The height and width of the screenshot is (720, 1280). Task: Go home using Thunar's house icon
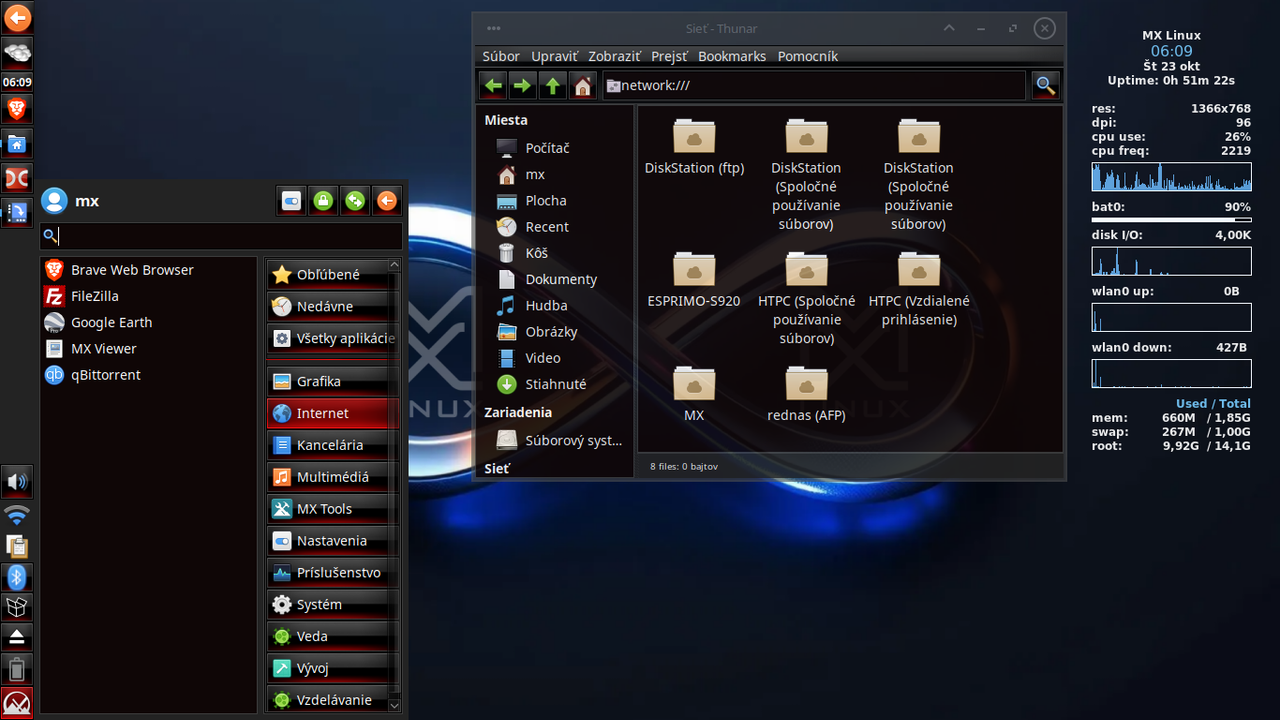click(x=583, y=85)
